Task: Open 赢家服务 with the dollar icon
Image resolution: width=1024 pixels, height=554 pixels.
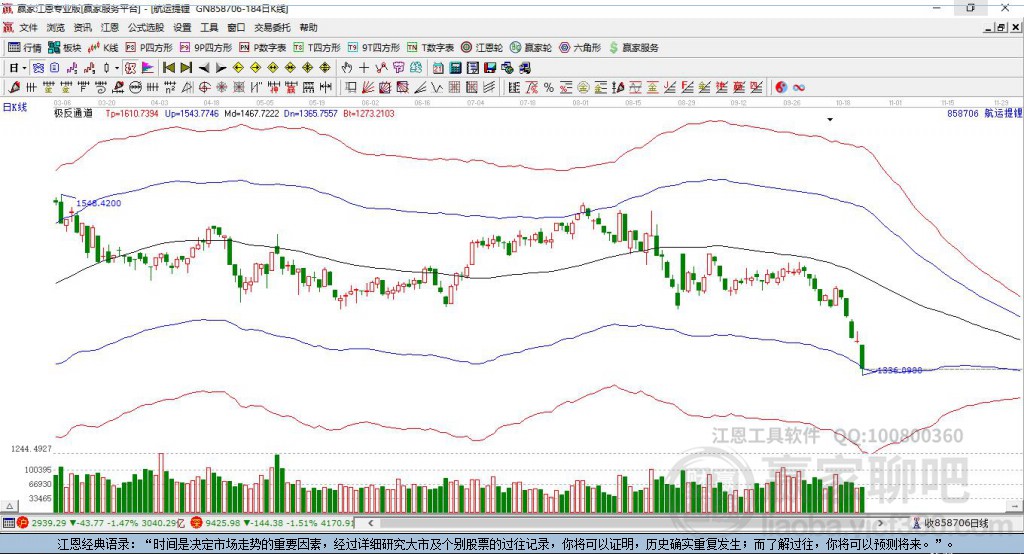Action: click(633, 48)
